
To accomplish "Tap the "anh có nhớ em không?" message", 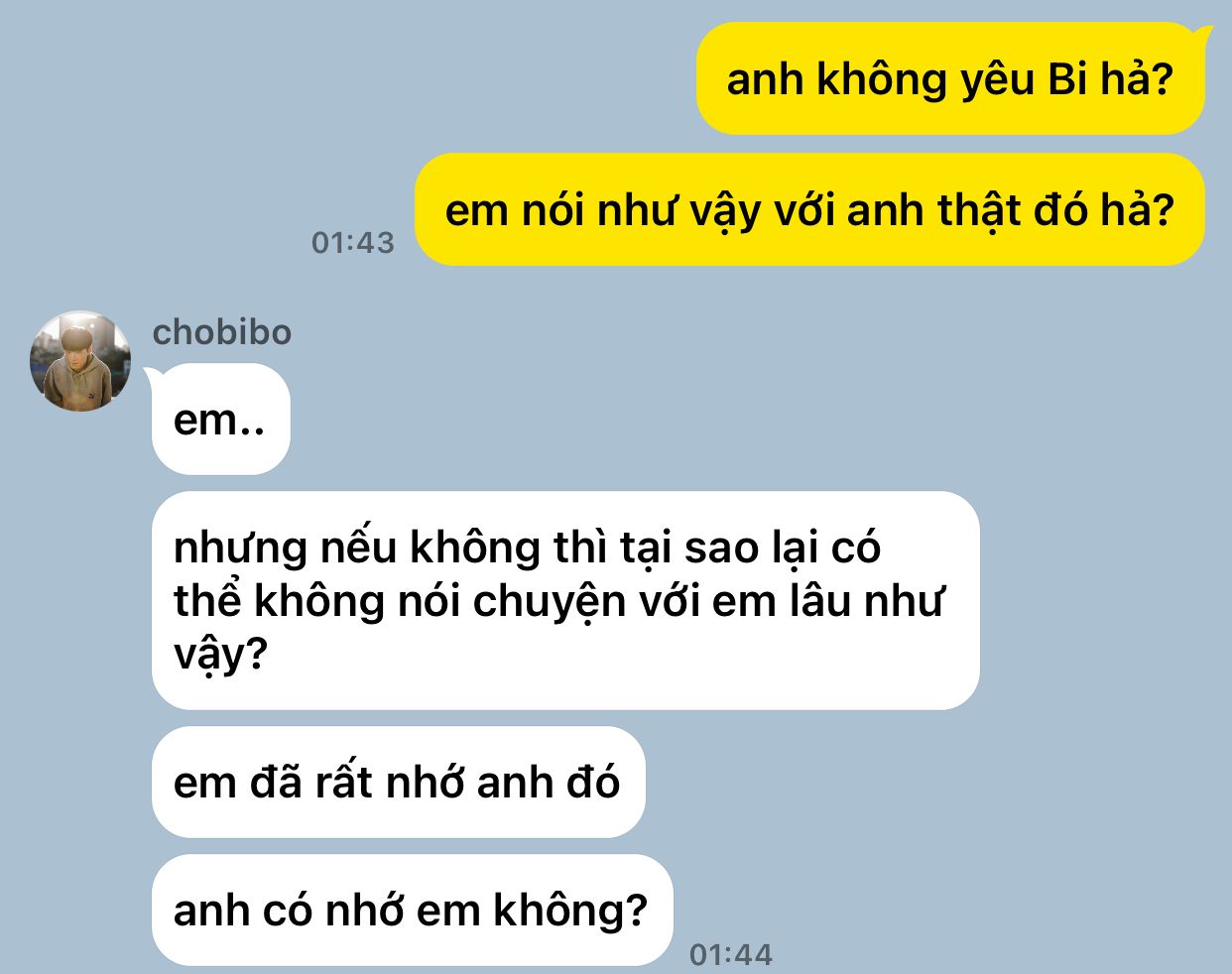I will click(x=412, y=910).
